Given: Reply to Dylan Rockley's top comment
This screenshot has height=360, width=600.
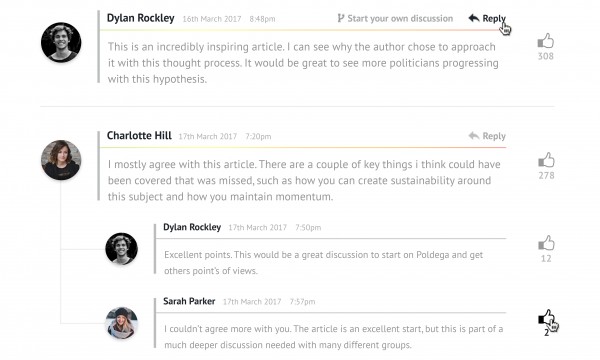Looking at the screenshot, I should point(487,18).
